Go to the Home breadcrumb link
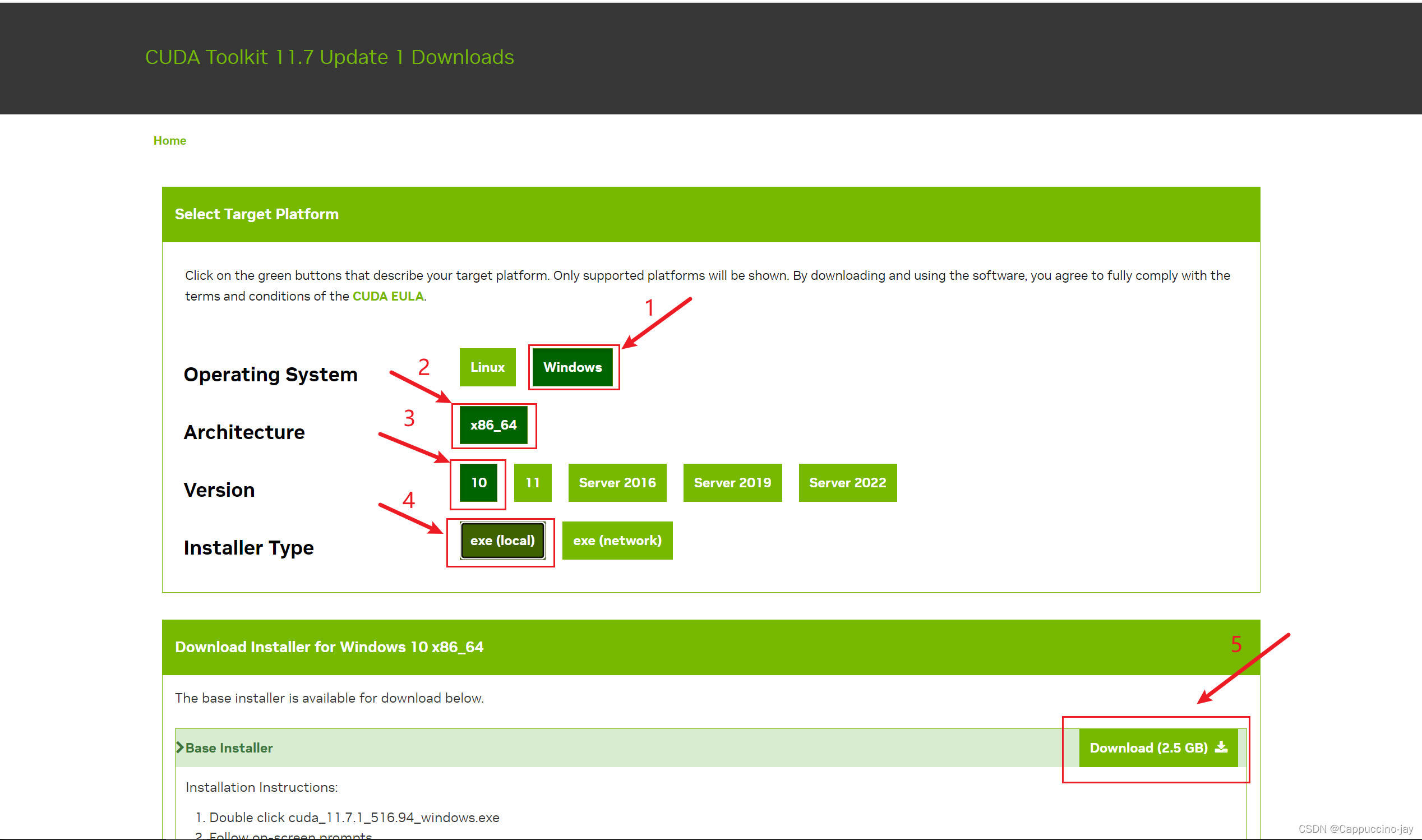 170,140
